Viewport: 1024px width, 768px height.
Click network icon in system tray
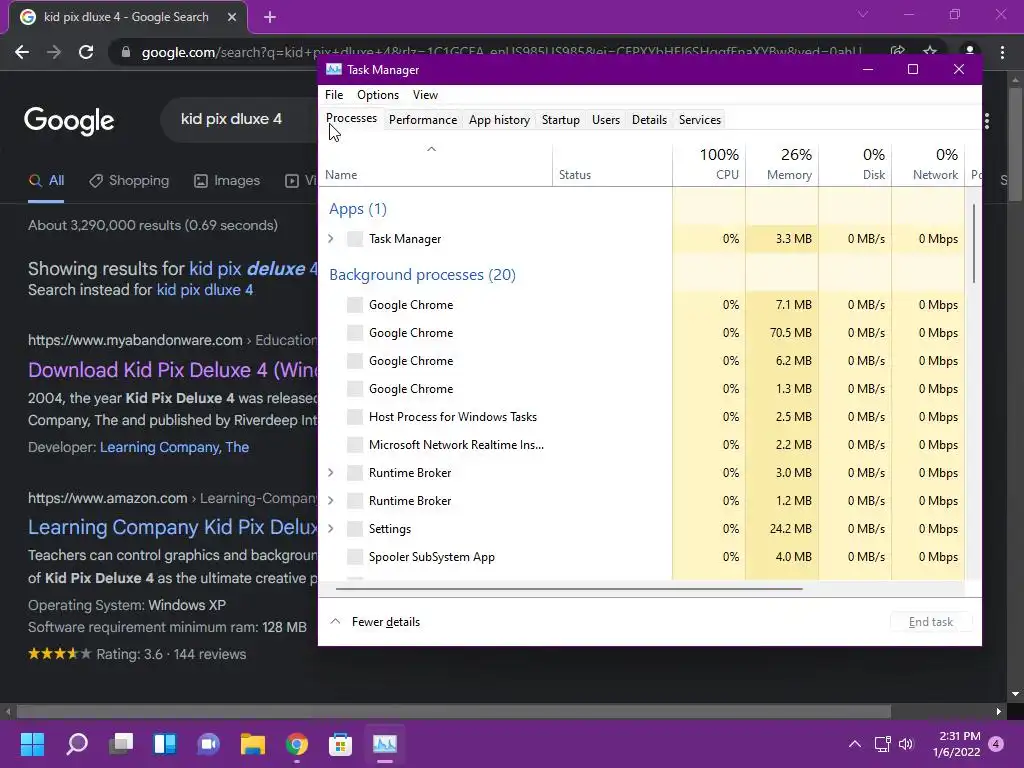[882, 744]
